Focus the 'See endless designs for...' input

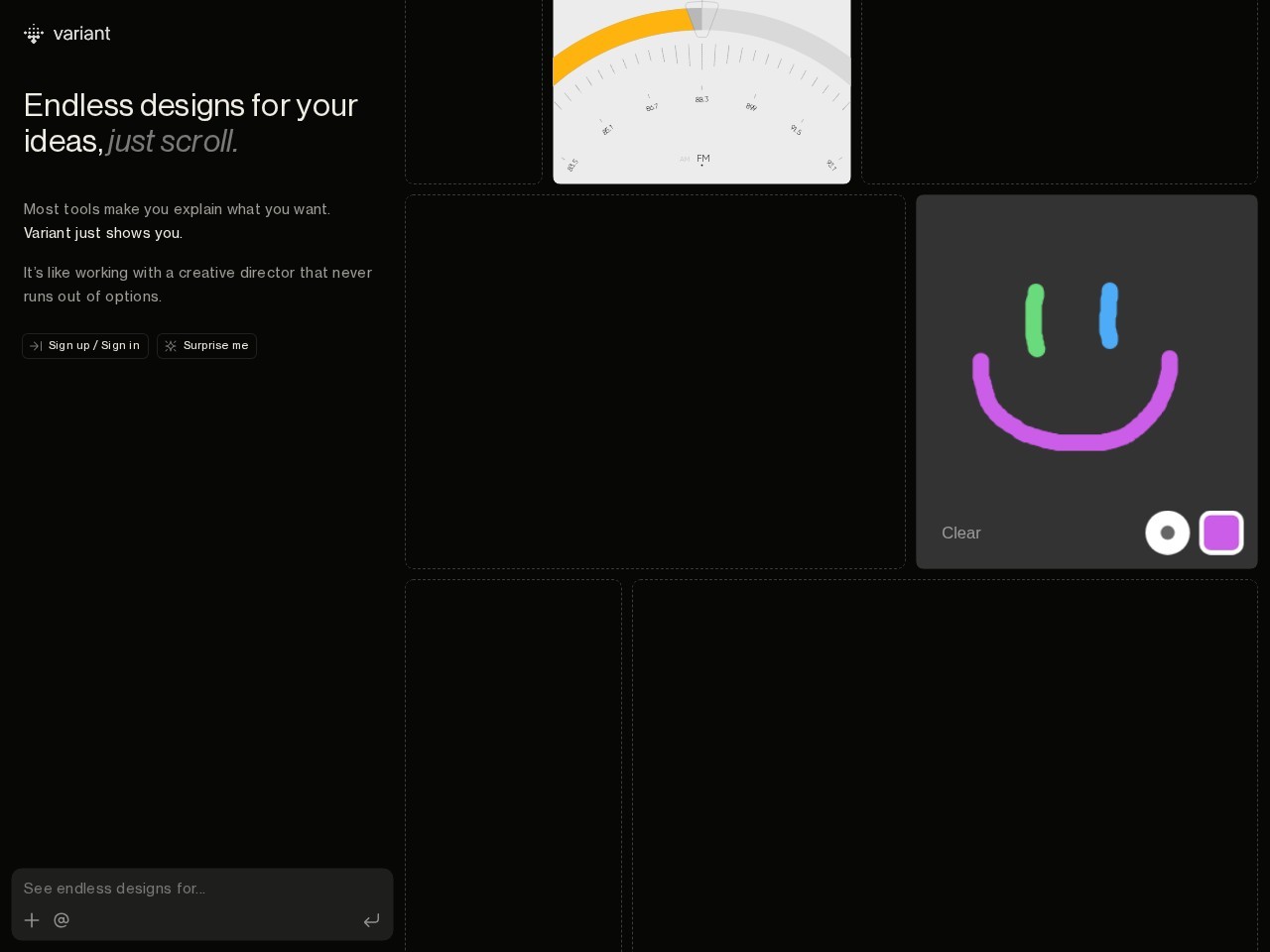(202, 889)
